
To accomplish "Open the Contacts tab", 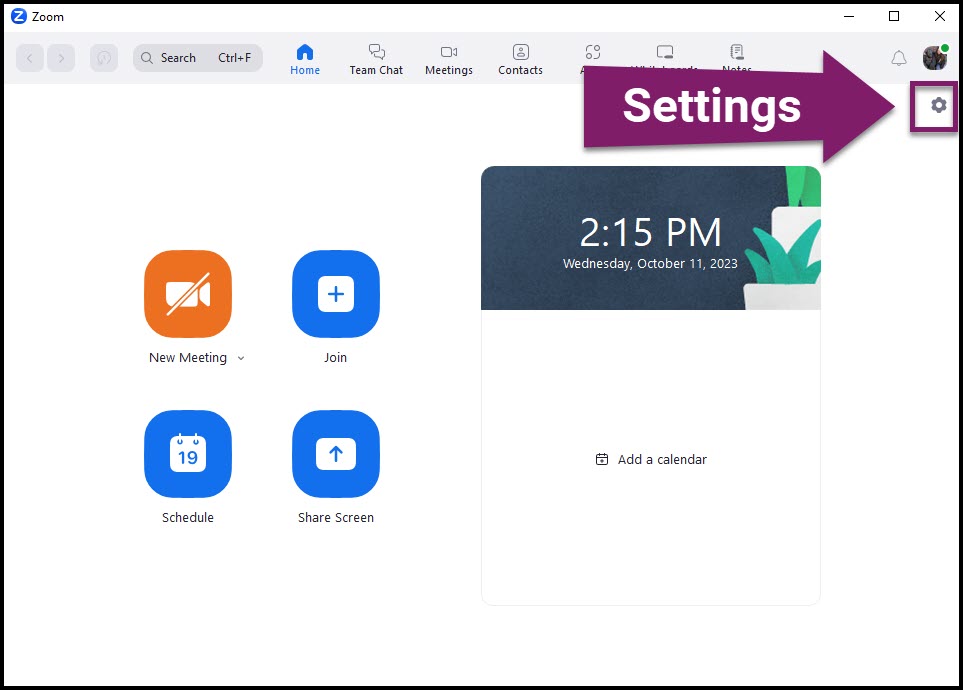I will pyautogui.click(x=520, y=60).
